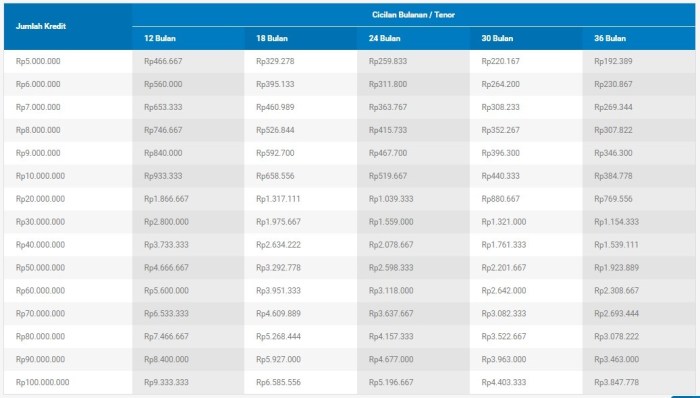Image resolution: width=700 pixels, height=398 pixels.
Task: Select the Rp50.000.000 credit amount row
Action: 350,268
